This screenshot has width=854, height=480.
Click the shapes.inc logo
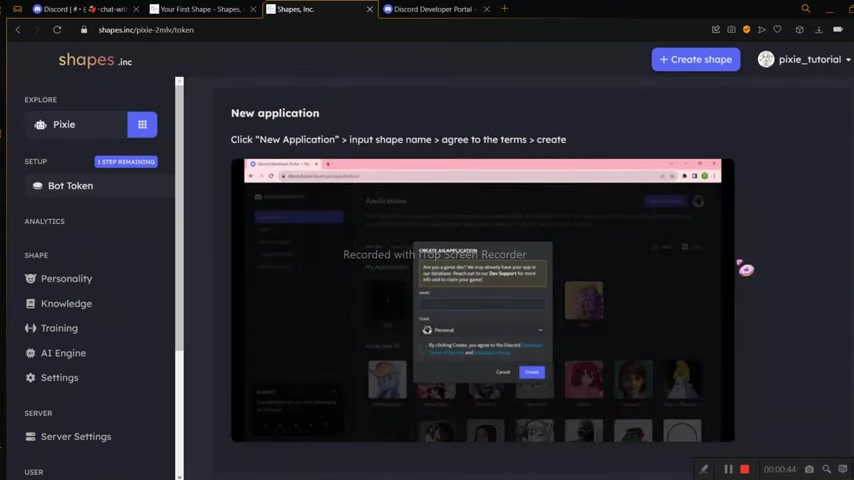(x=95, y=61)
